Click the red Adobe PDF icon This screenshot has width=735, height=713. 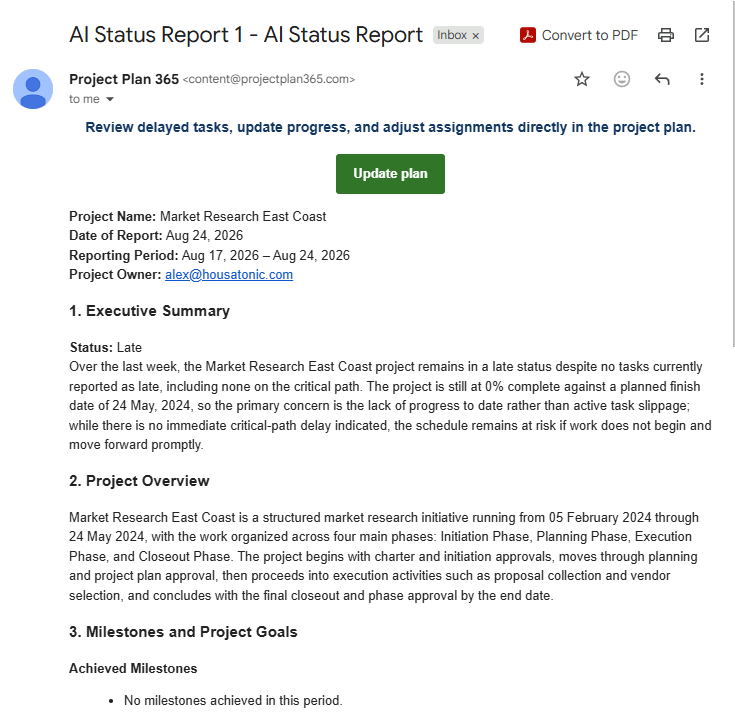[528, 35]
